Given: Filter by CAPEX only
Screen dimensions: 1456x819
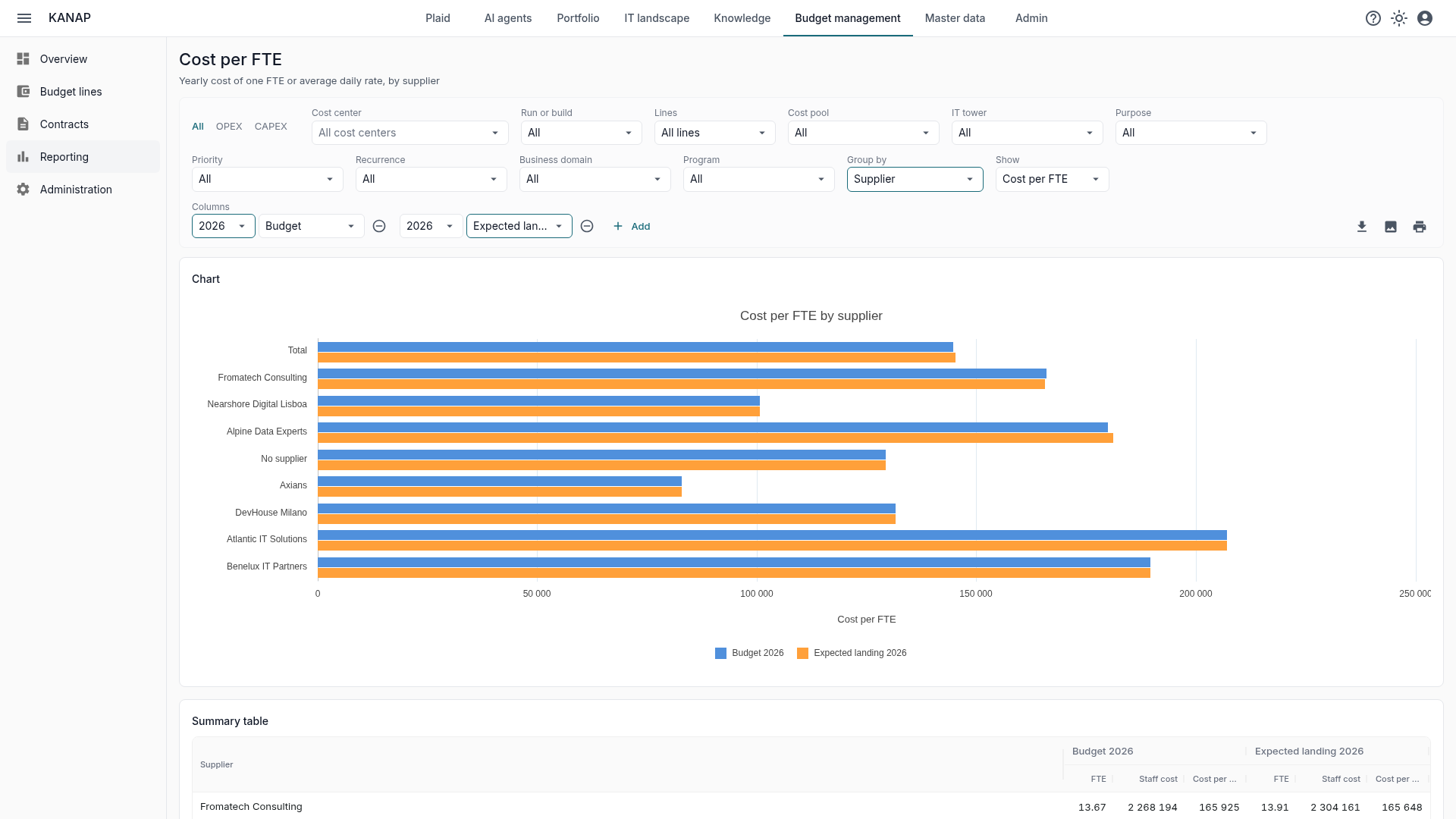Looking at the screenshot, I should click(271, 127).
